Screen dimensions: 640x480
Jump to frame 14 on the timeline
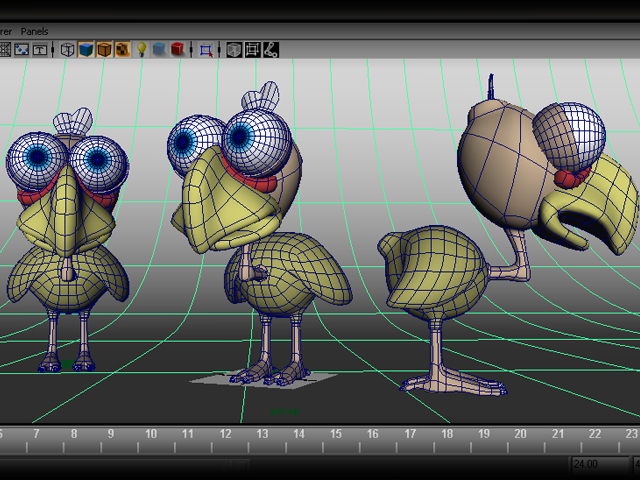point(299,434)
